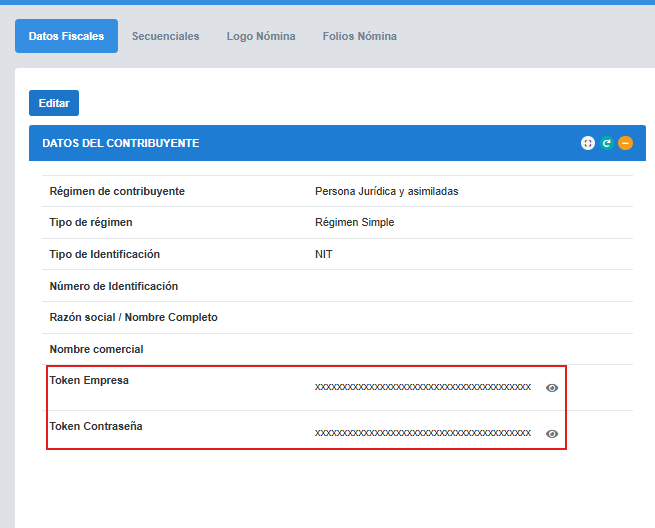Go to the Folios Nómina tab
The width and height of the screenshot is (655, 528).
point(360,36)
